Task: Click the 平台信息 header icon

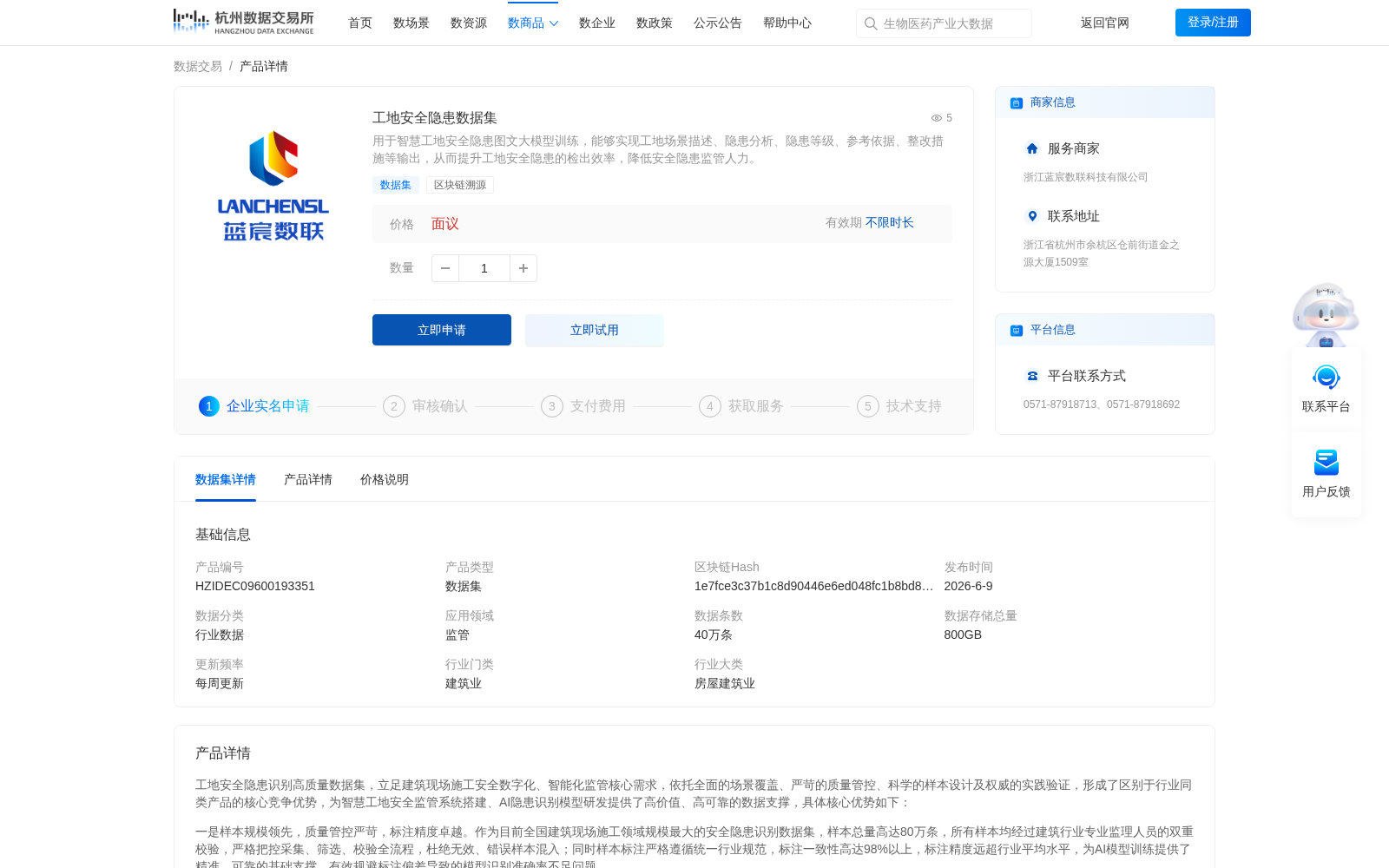Action: [1017, 331]
